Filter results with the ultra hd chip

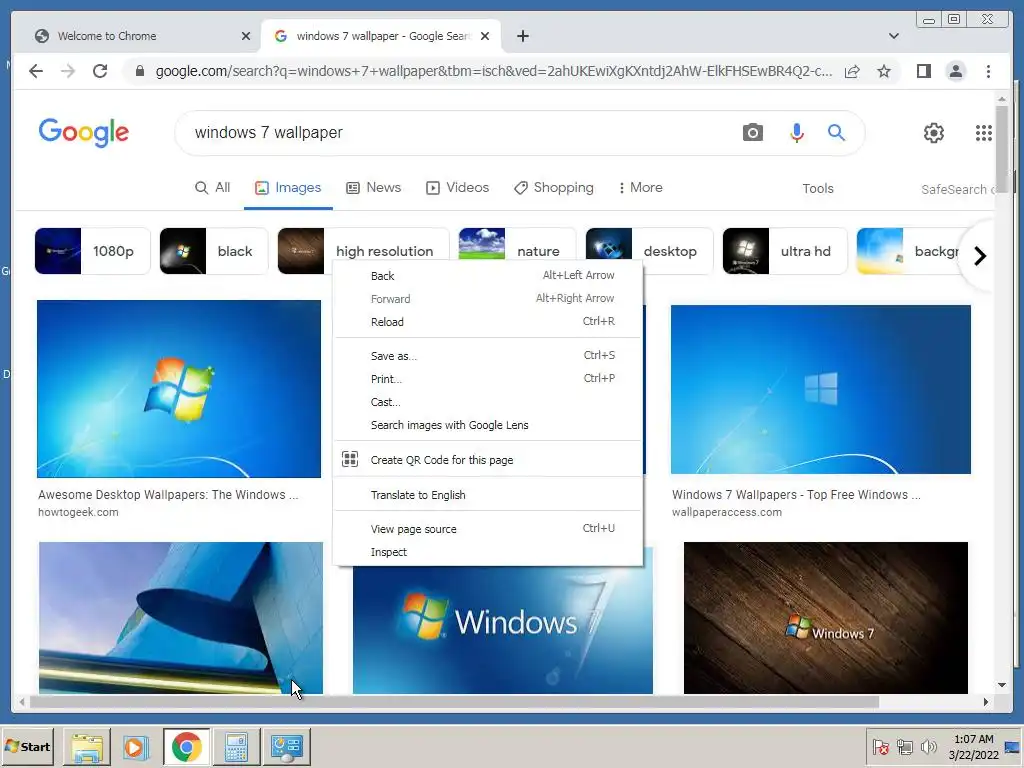(x=784, y=251)
